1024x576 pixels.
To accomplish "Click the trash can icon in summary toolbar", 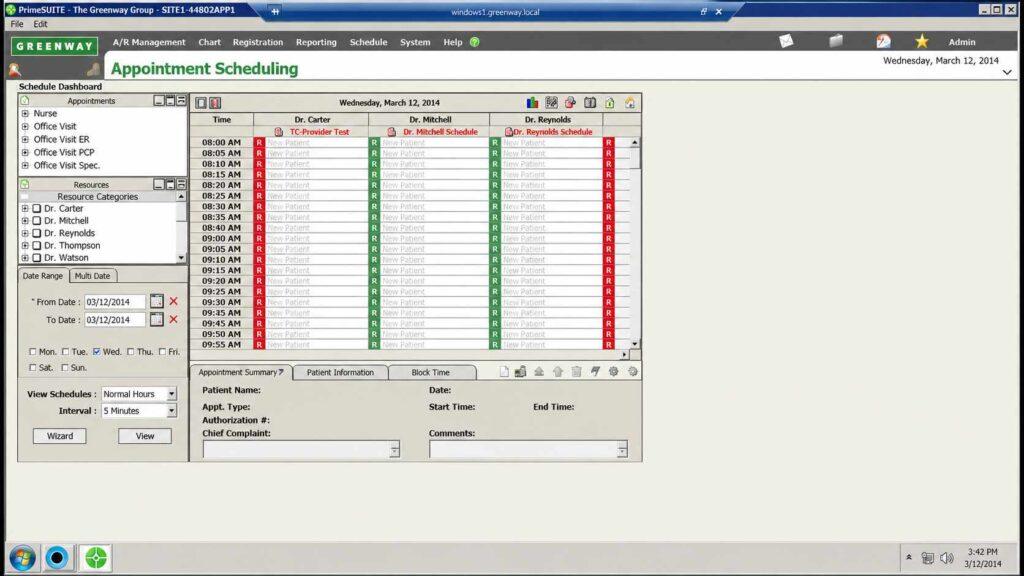I will pos(577,372).
